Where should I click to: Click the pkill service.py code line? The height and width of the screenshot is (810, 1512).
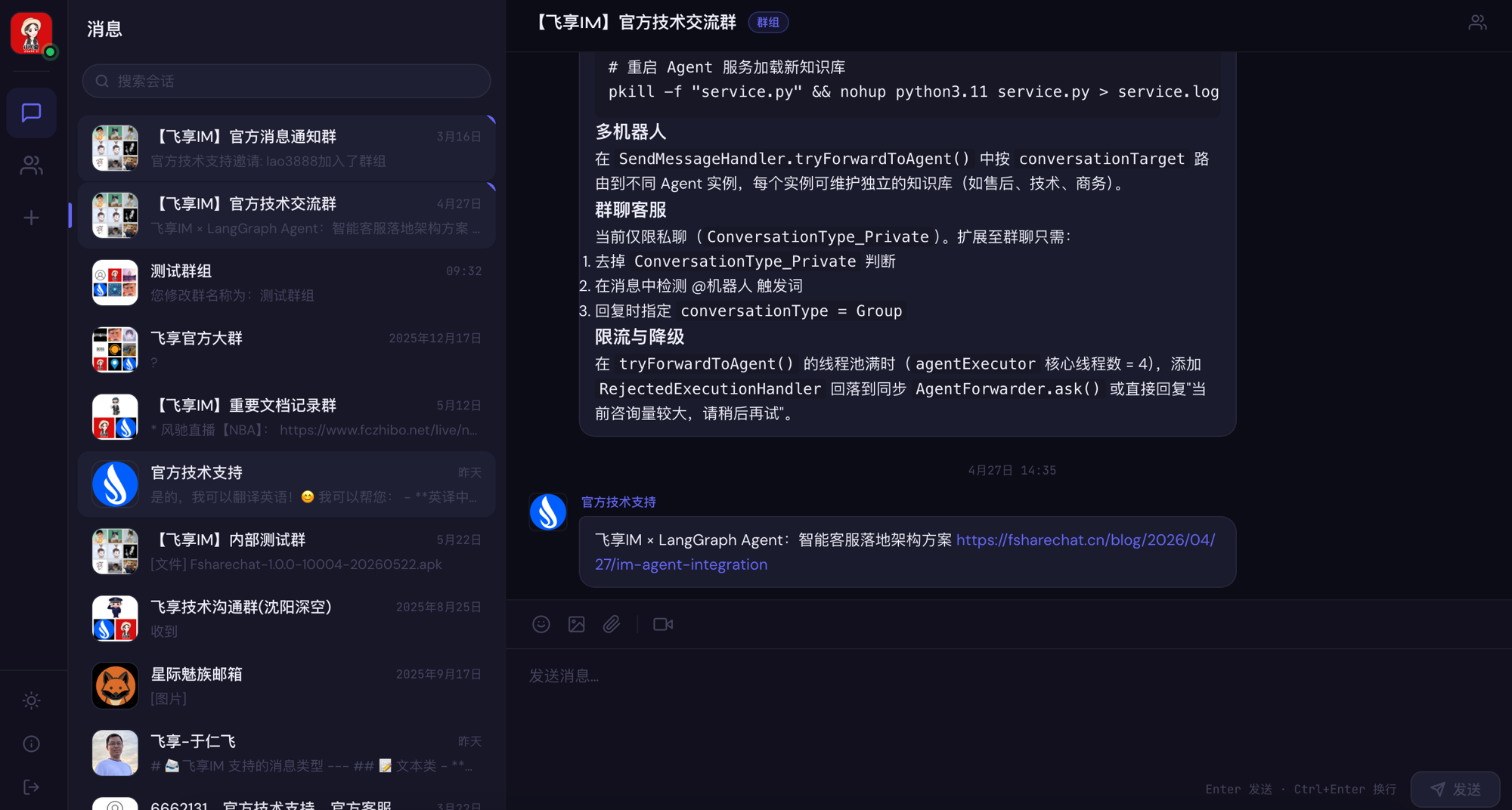[913, 92]
